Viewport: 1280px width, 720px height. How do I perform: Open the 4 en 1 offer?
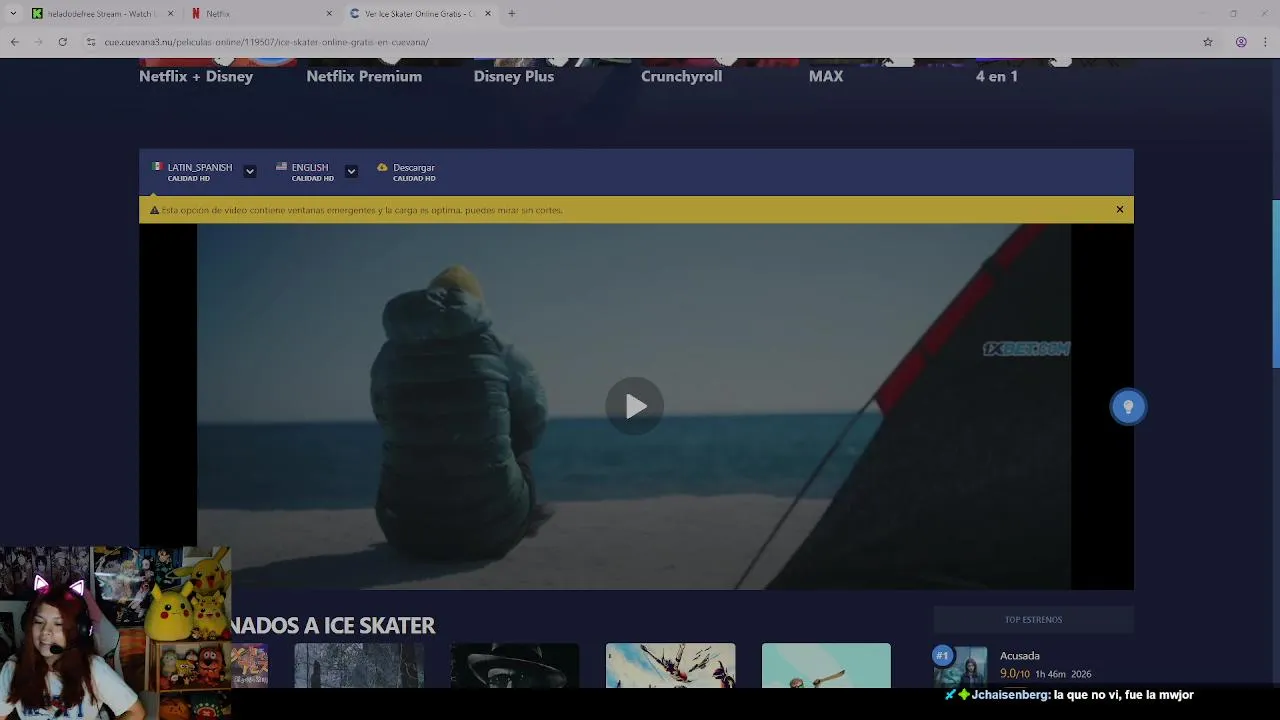(x=997, y=76)
